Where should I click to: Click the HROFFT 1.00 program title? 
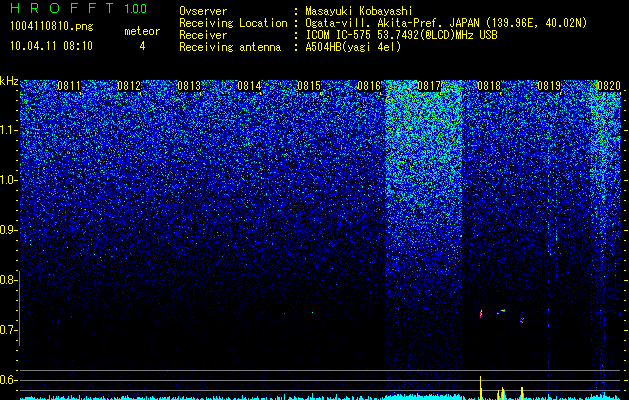click(x=79, y=8)
